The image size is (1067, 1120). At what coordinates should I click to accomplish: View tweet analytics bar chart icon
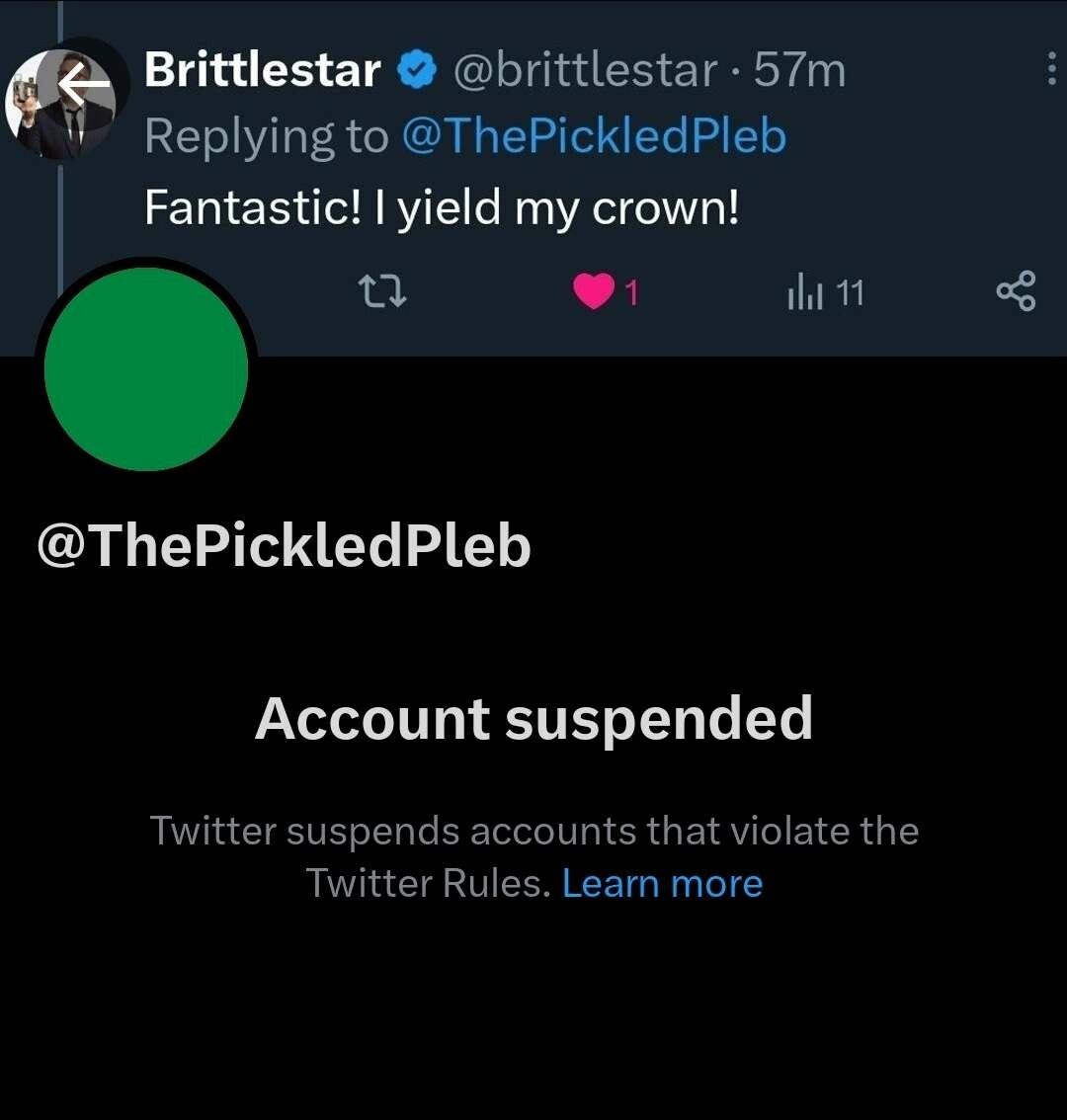click(805, 292)
